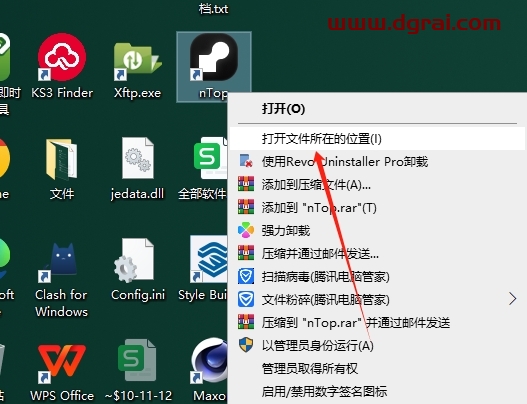Select the Maxon Cinema 4D shortcut icon

click(210, 361)
